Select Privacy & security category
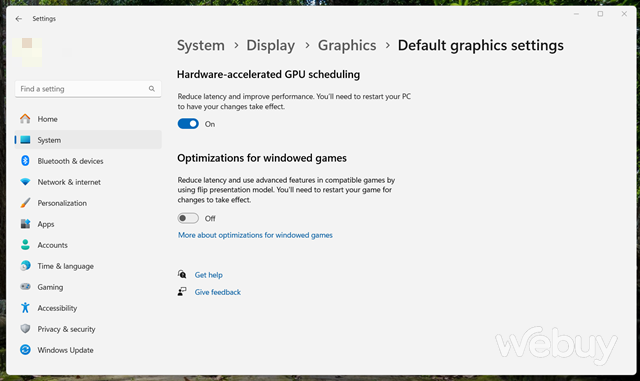The height and width of the screenshot is (381, 640). coord(88,329)
